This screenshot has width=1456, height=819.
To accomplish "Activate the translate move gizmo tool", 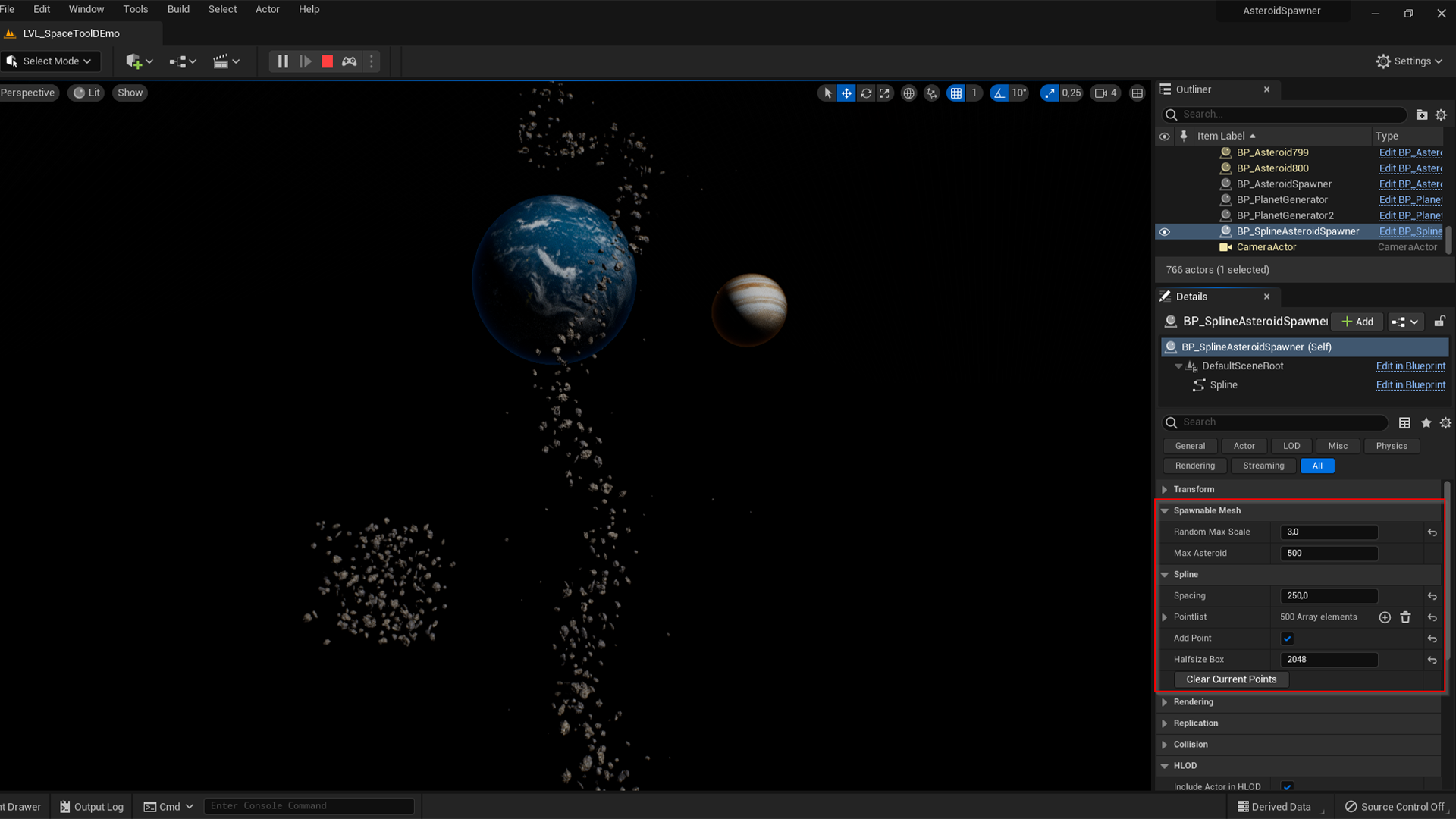I will (x=846, y=93).
